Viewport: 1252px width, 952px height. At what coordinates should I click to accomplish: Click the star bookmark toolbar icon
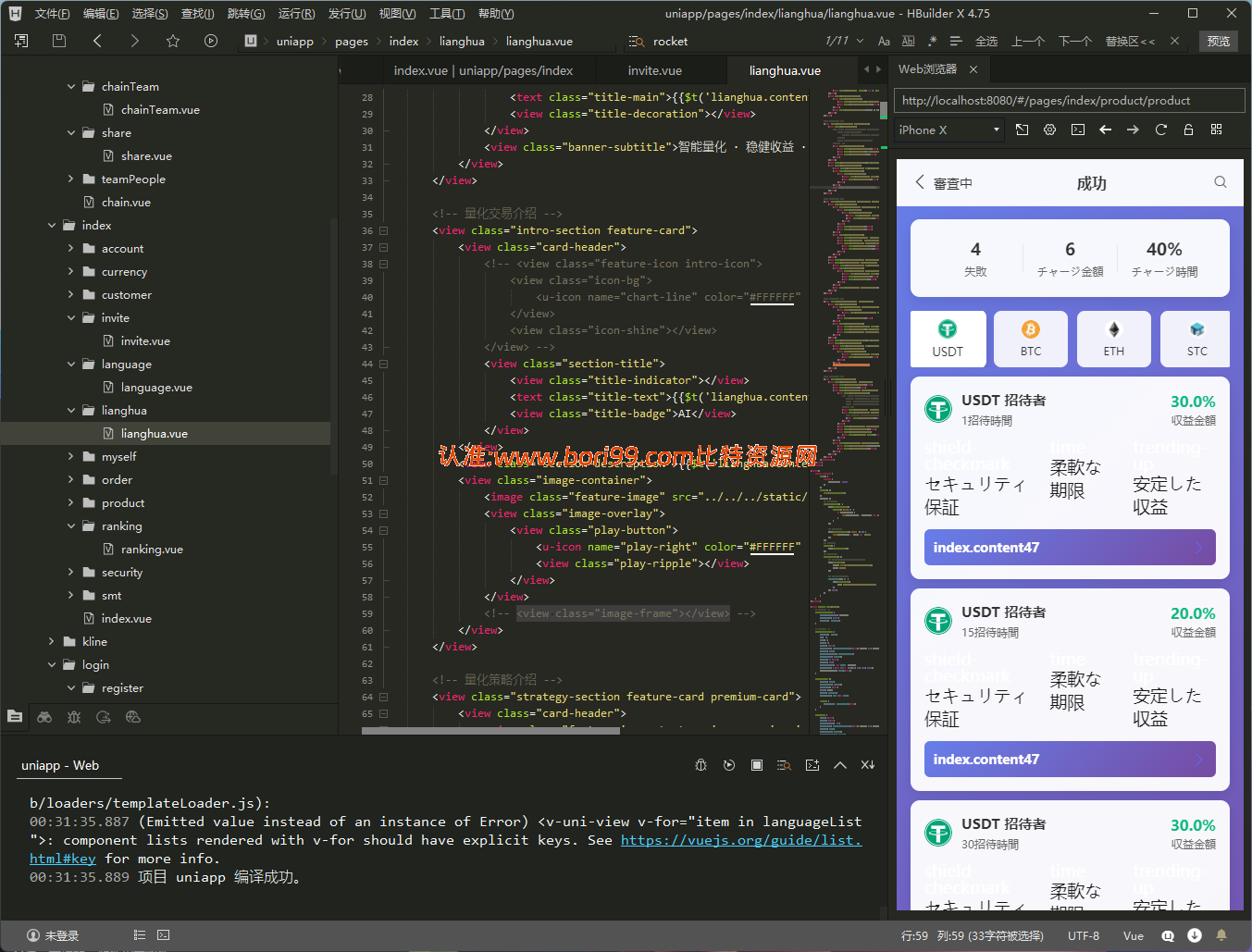tap(173, 41)
